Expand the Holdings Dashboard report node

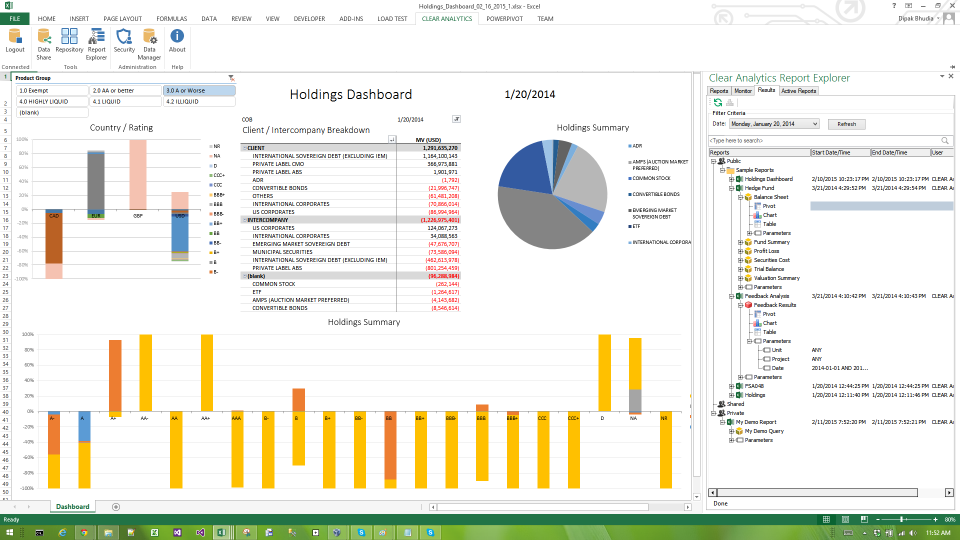(x=731, y=179)
